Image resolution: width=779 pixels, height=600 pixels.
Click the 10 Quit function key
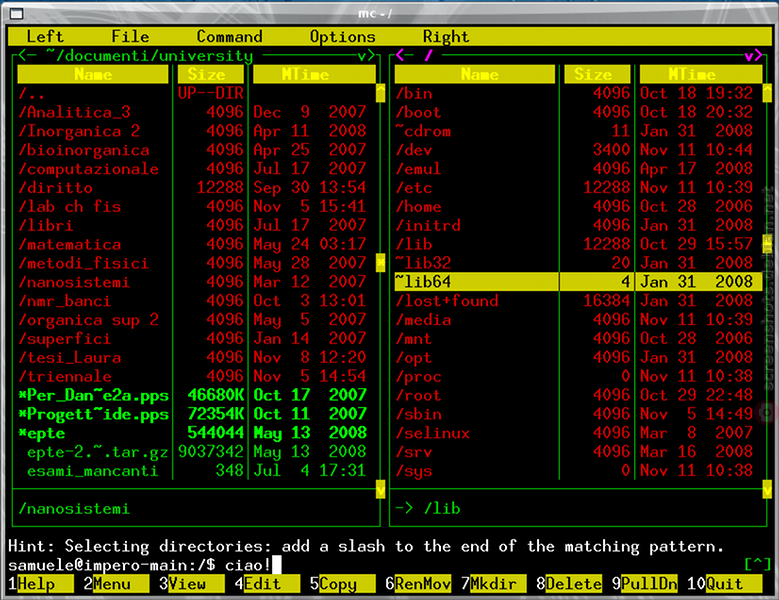(725, 584)
